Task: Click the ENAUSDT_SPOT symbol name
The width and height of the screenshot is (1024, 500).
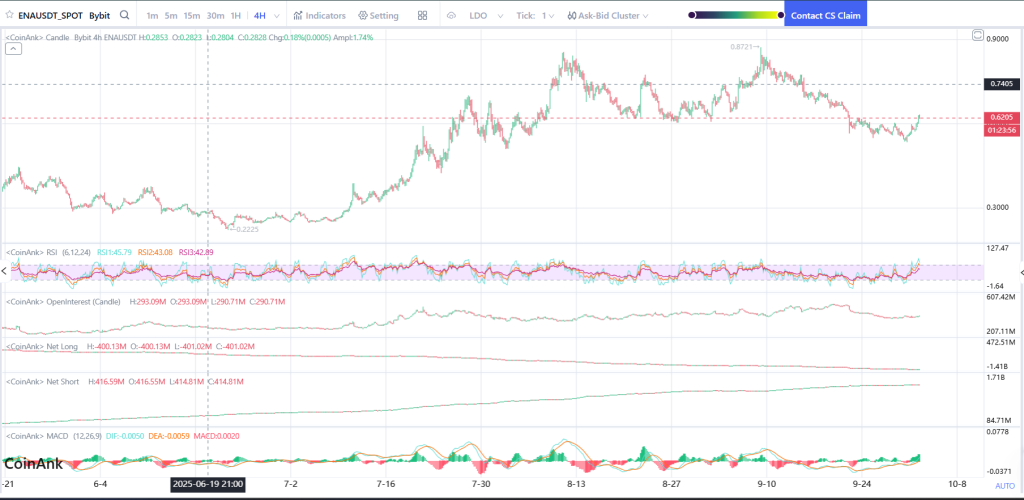Action: 50,15
